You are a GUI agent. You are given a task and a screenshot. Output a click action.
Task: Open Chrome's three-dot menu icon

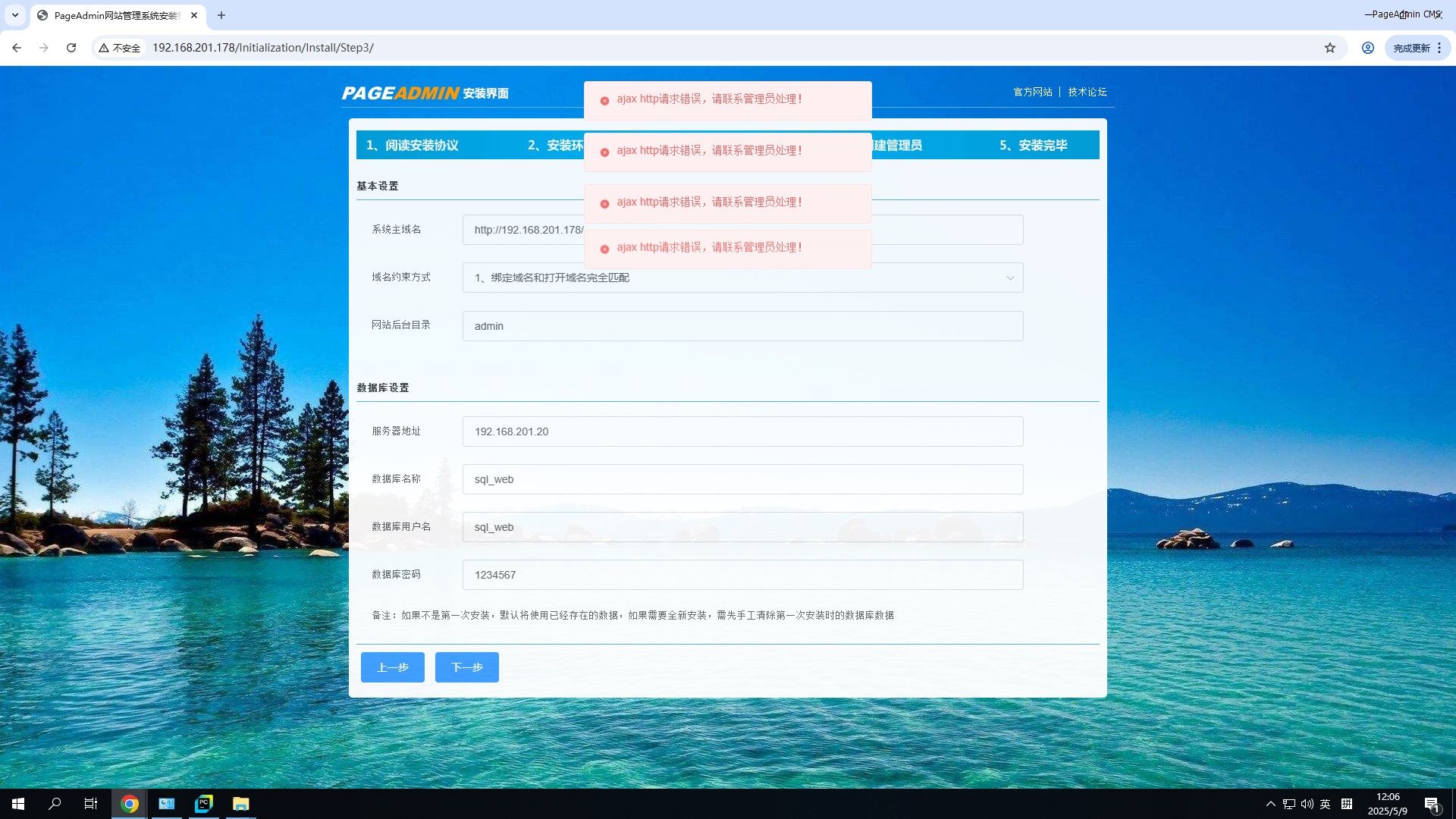pyautogui.click(x=1439, y=48)
